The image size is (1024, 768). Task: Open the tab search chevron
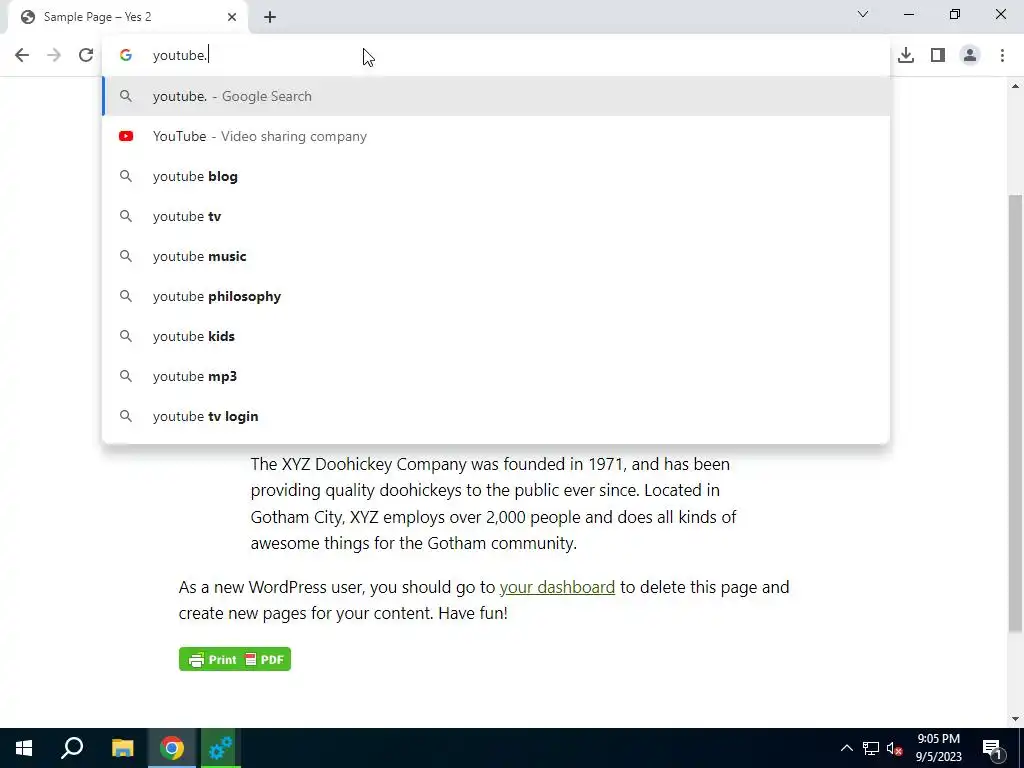click(863, 14)
